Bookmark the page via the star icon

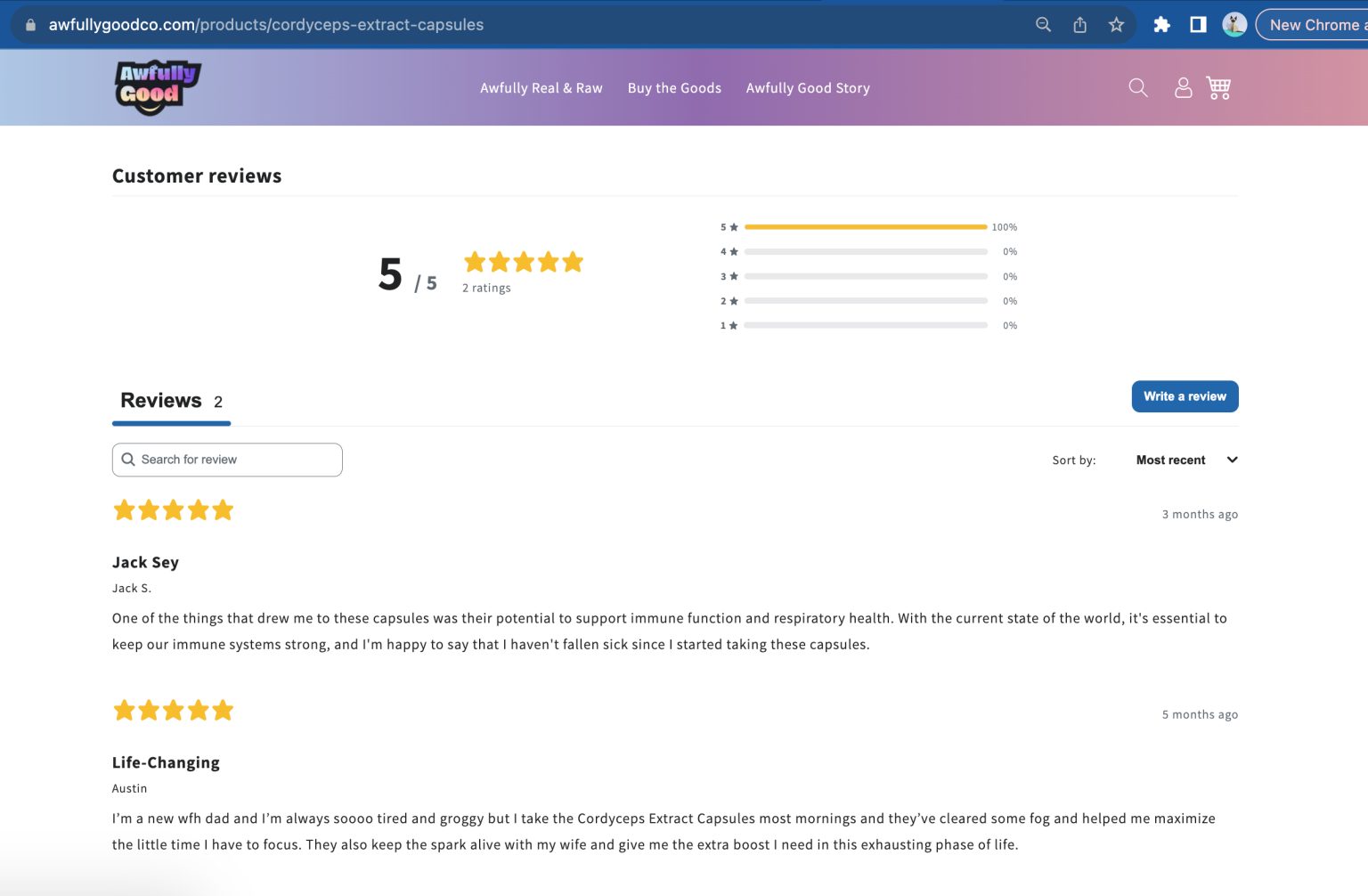(1116, 24)
